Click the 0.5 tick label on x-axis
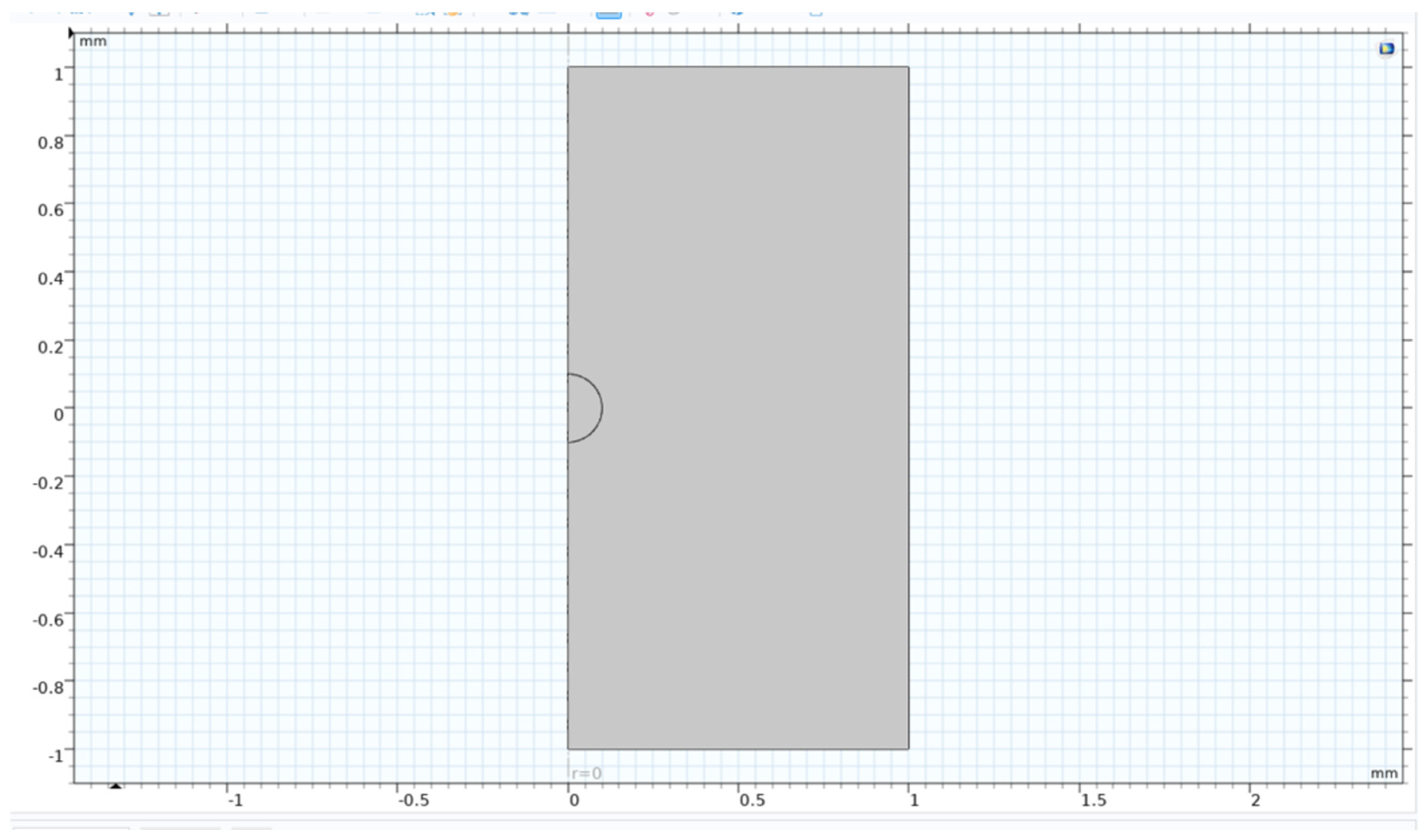The width and height of the screenshot is (1426, 840). 752,800
